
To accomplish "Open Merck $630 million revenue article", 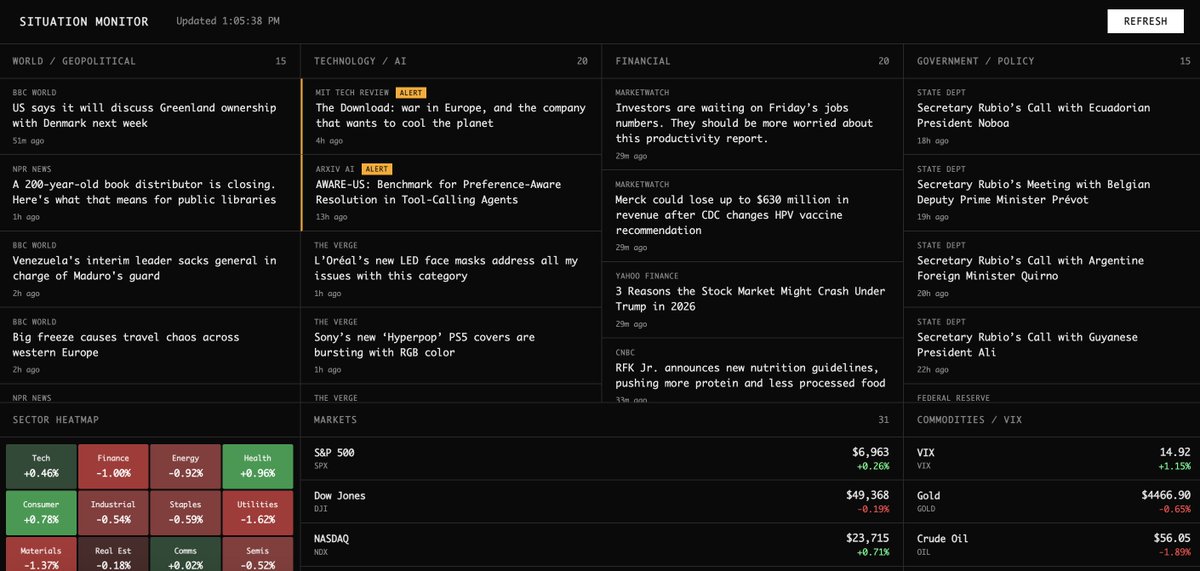I will pyautogui.click(x=732, y=215).
